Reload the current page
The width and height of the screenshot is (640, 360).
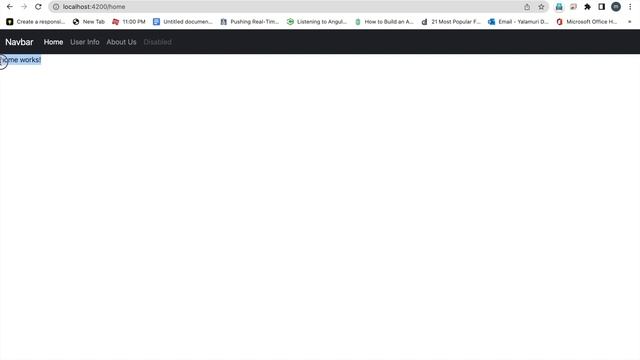38,7
